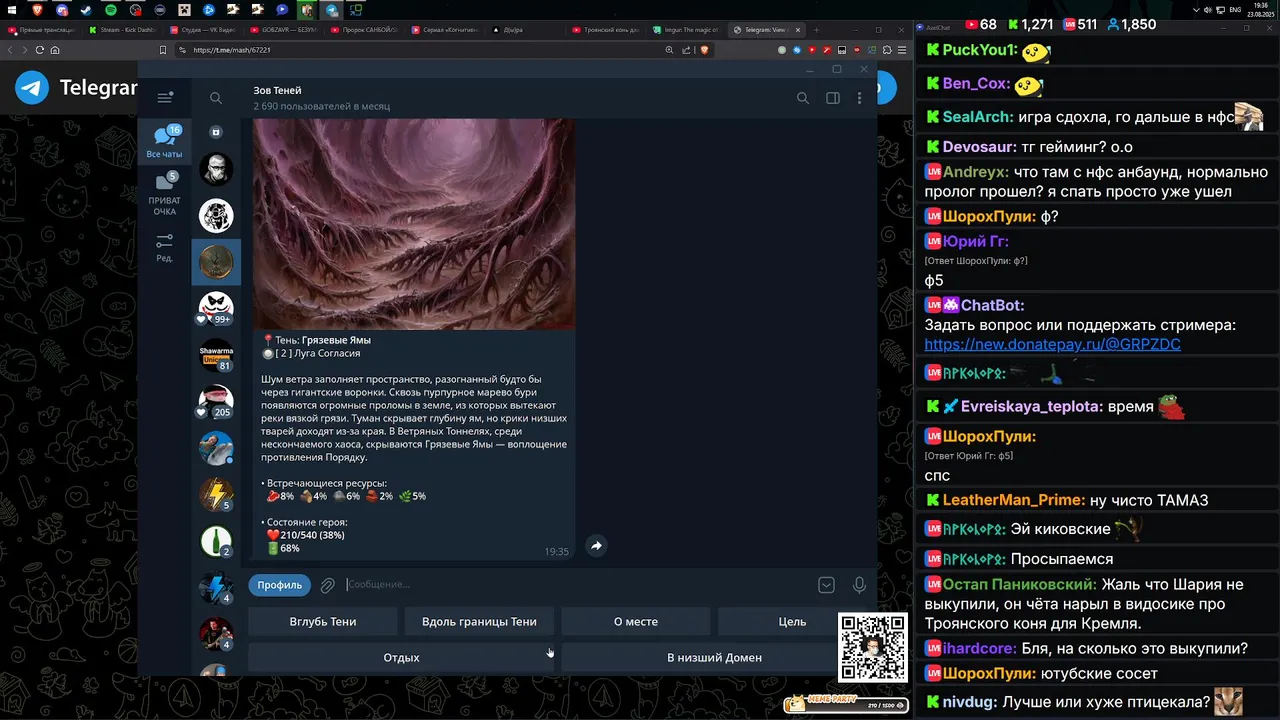Screen dimensions: 1280x720
Task: Open the Telegram hamburger menu
Action: click(x=165, y=97)
